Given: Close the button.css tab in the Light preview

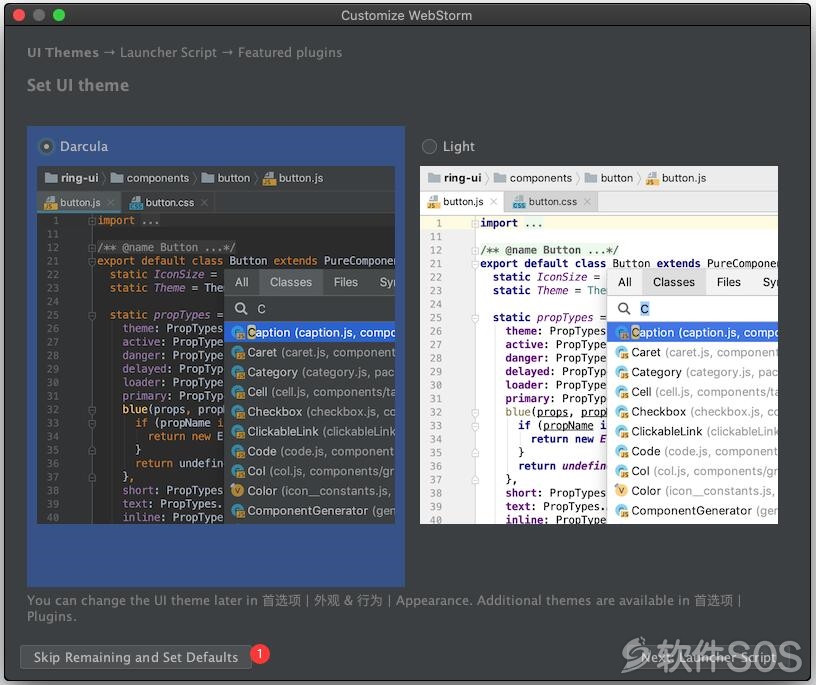Looking at the screenshot, I should click(587, 202).
